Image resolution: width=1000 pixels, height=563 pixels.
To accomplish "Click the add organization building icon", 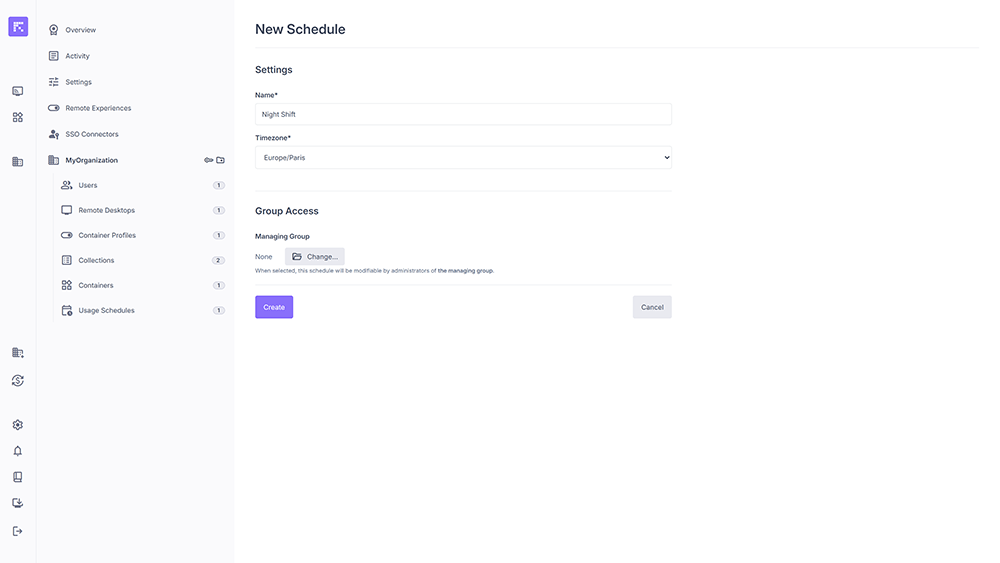I will coord(17,353).
